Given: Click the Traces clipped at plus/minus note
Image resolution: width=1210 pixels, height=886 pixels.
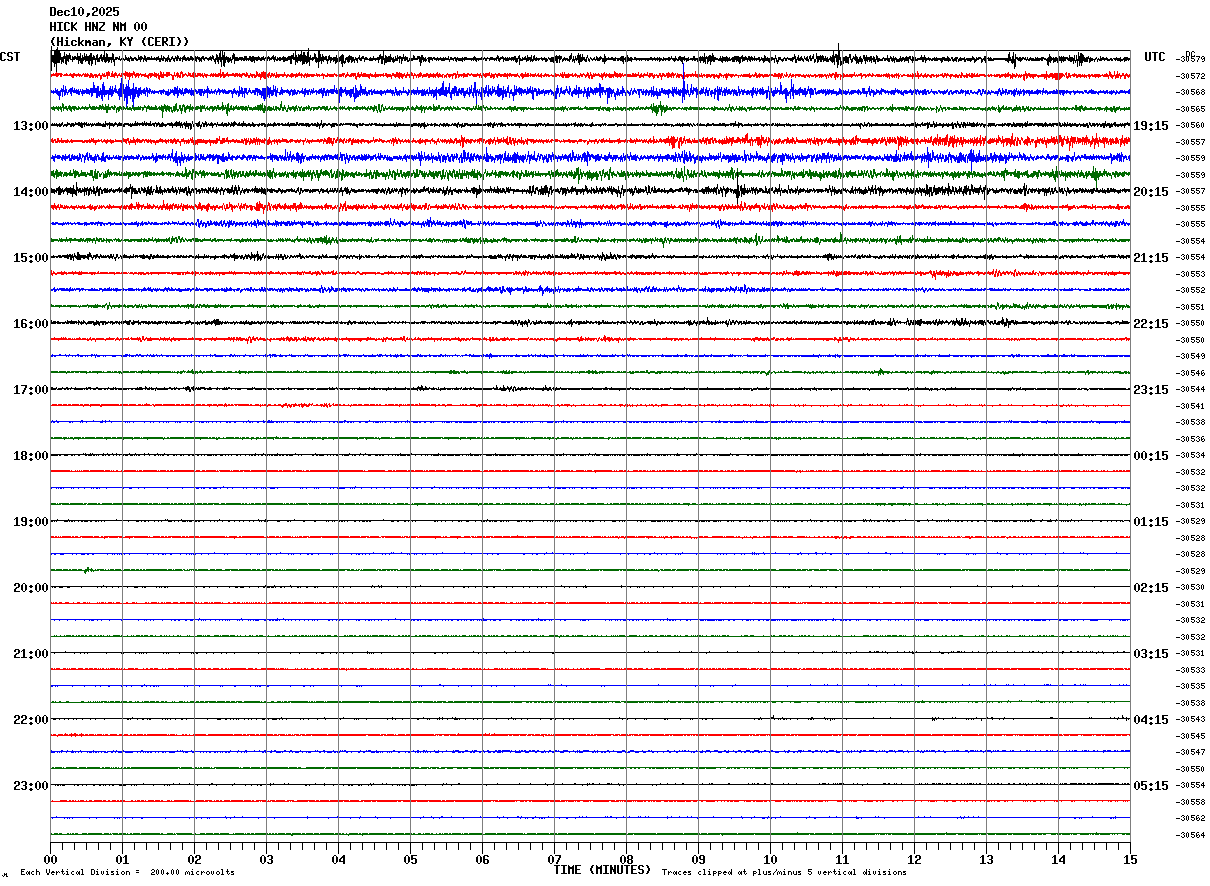Looking at the screenshot, I should (785, 873).
